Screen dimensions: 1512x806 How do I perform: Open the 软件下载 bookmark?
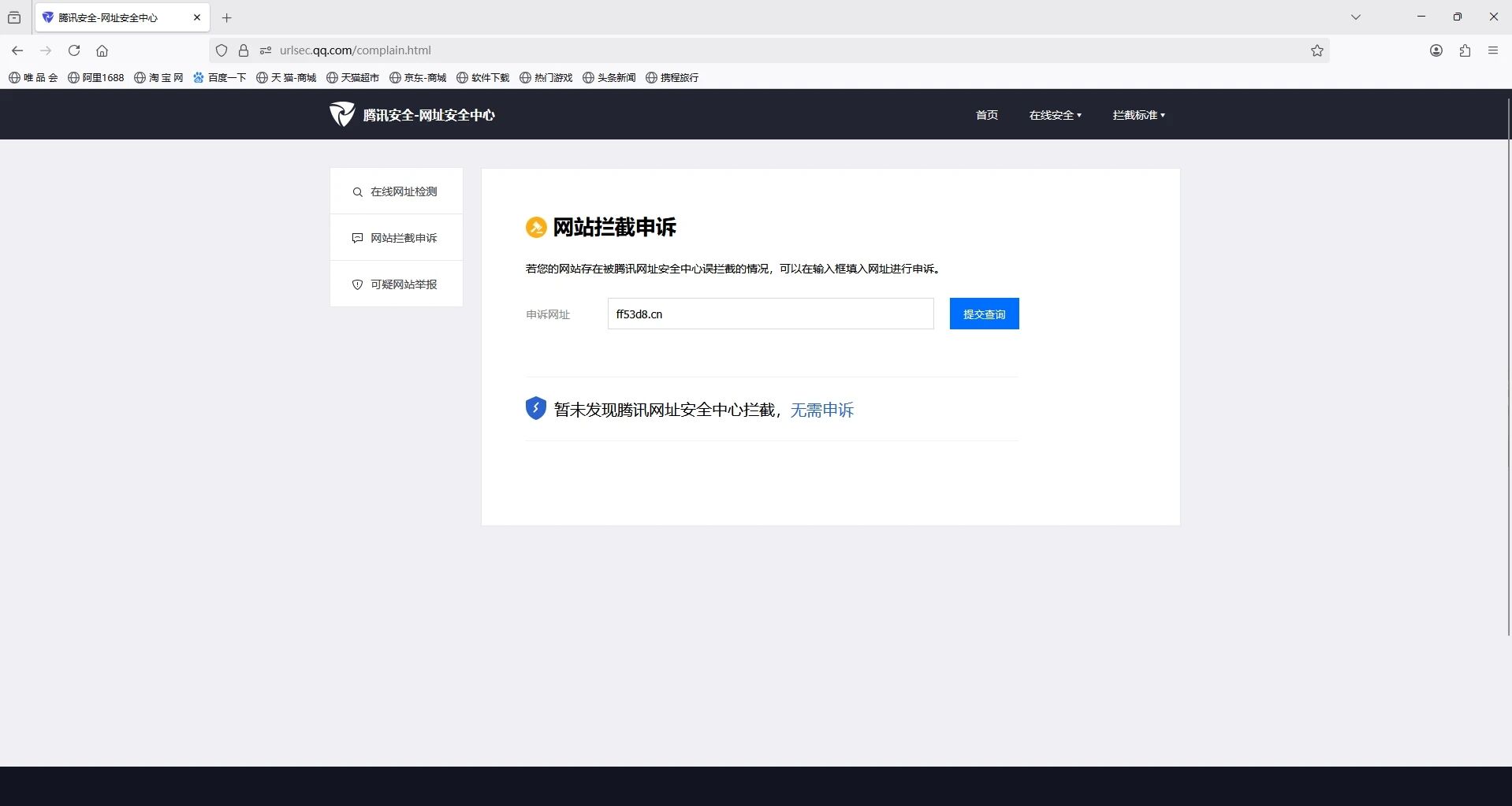pos(483,77)
